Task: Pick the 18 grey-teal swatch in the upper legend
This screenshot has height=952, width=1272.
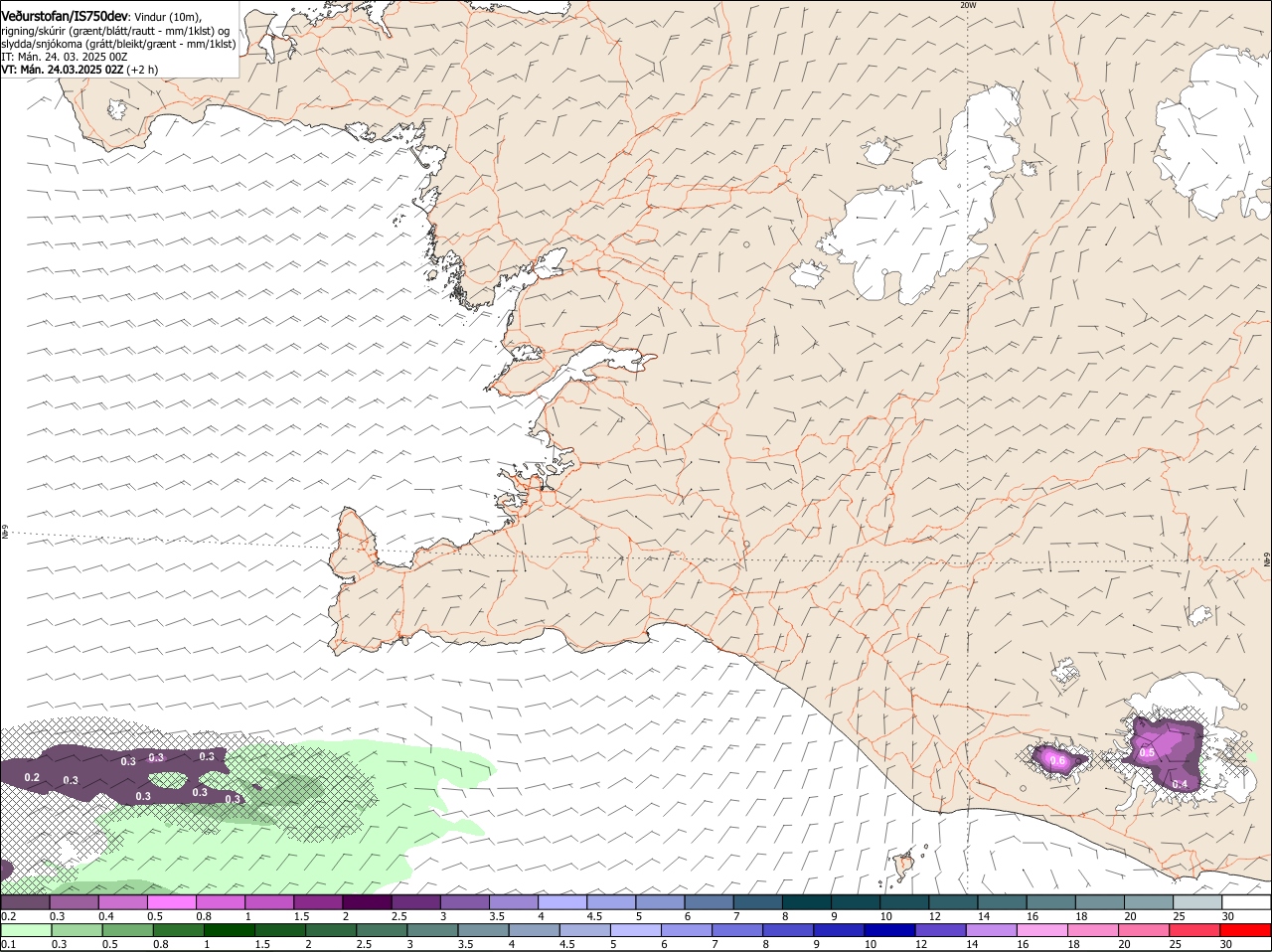Action: click(x=1099, y=902)
